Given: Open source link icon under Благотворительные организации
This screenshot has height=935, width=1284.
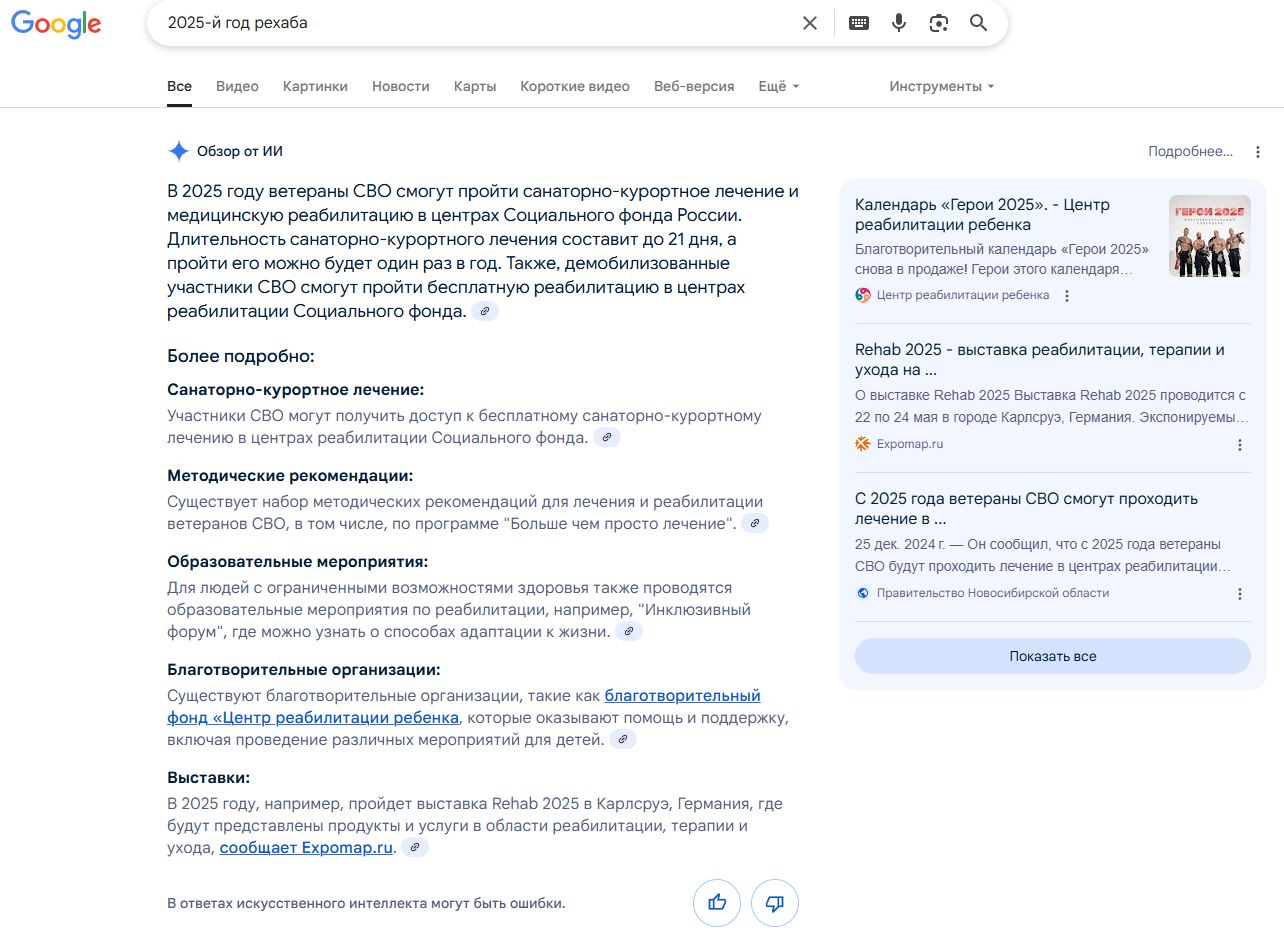Looking at the screenshot, I should pos(623,740).
